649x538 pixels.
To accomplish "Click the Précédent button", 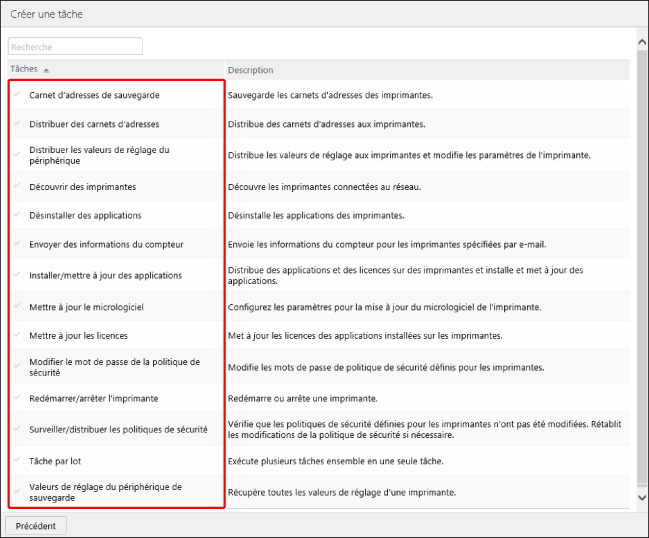I will pyautogui.click(x=37, y=525).
